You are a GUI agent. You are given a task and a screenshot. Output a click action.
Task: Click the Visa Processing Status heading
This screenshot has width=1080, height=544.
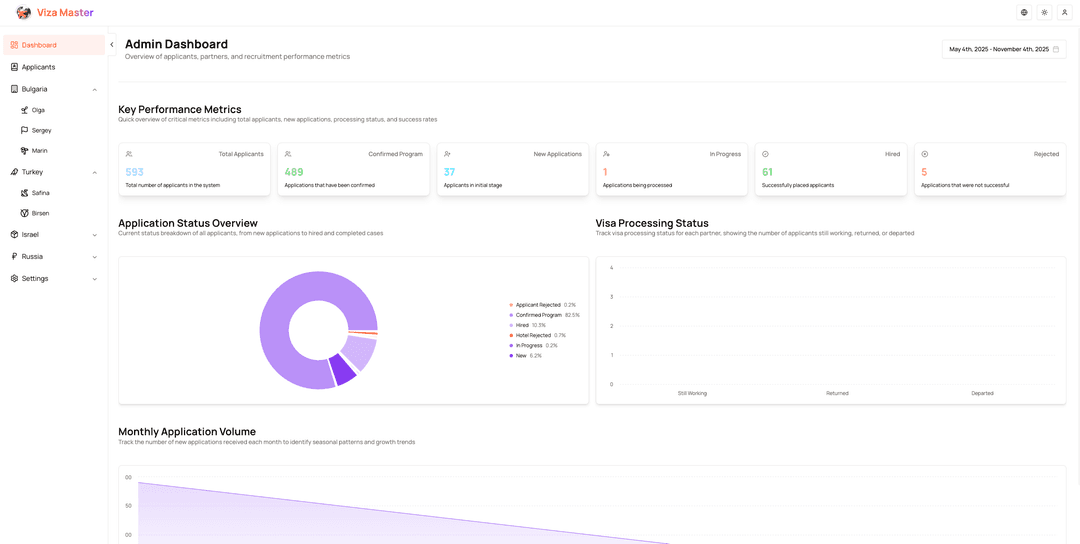point(652,223)
